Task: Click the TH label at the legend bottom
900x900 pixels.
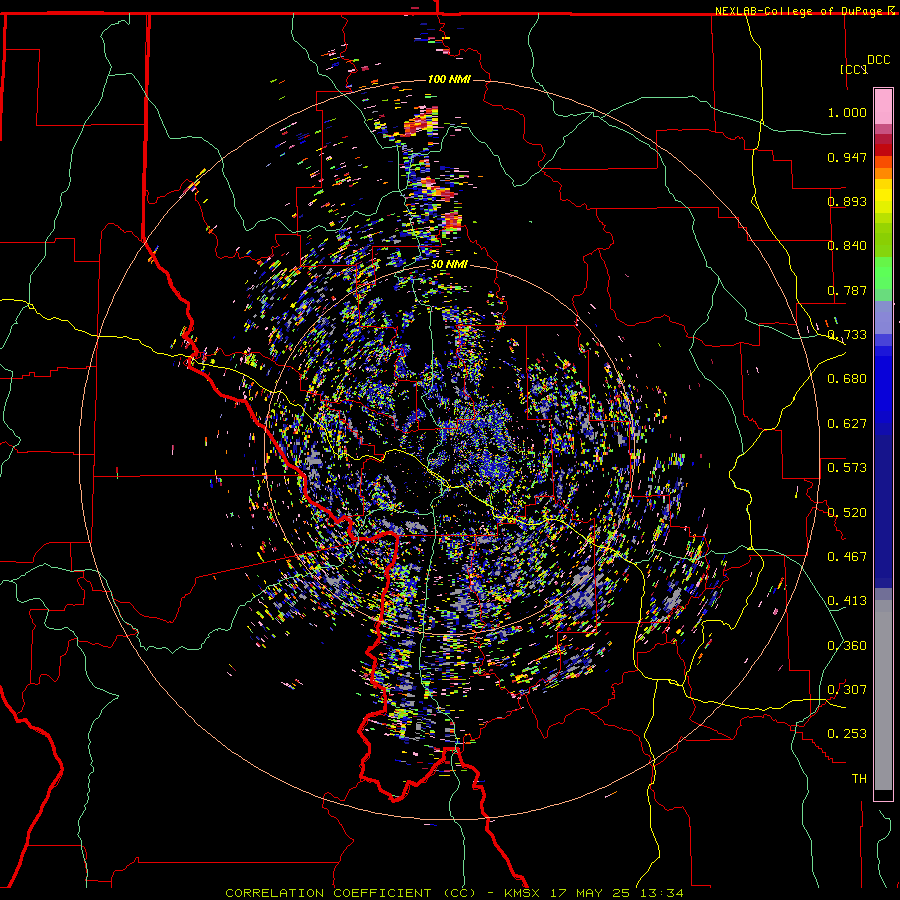Action: pos(859,779)
